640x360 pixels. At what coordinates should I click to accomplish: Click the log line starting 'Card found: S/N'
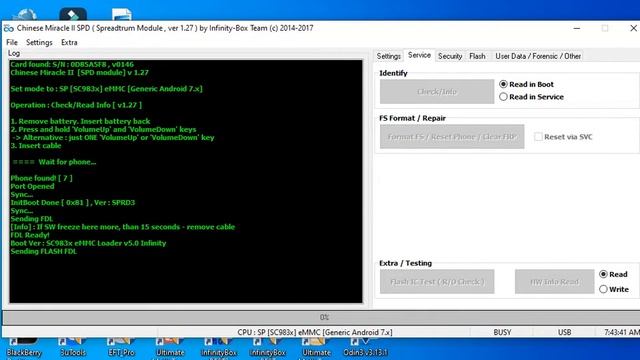(72, 64)
